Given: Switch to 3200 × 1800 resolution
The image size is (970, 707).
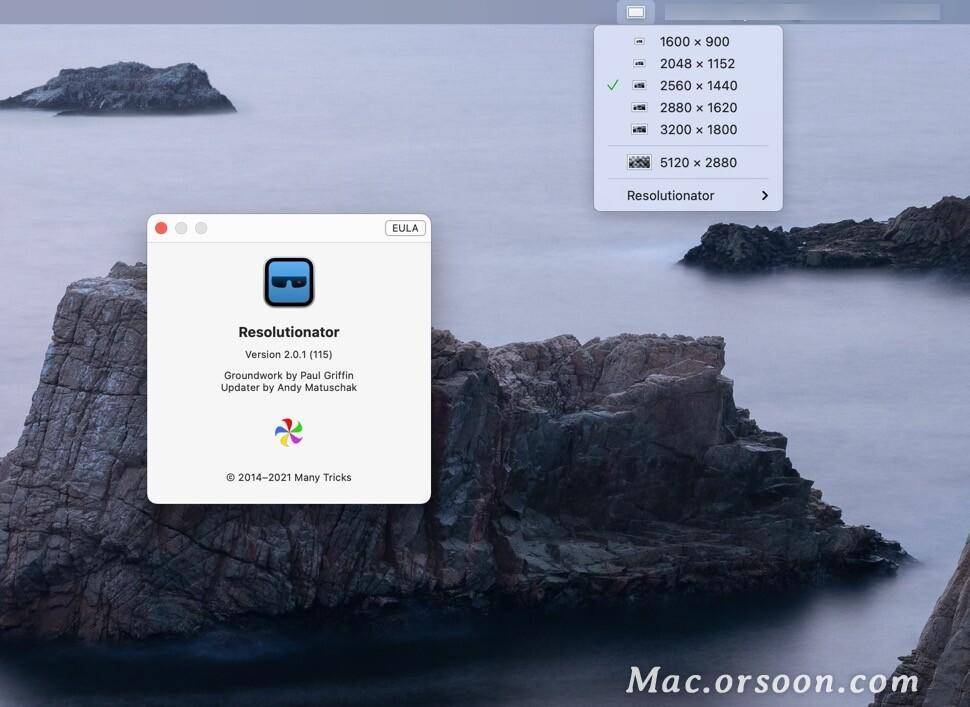Looking at the screenshot, I should click(x=688, y=129).
